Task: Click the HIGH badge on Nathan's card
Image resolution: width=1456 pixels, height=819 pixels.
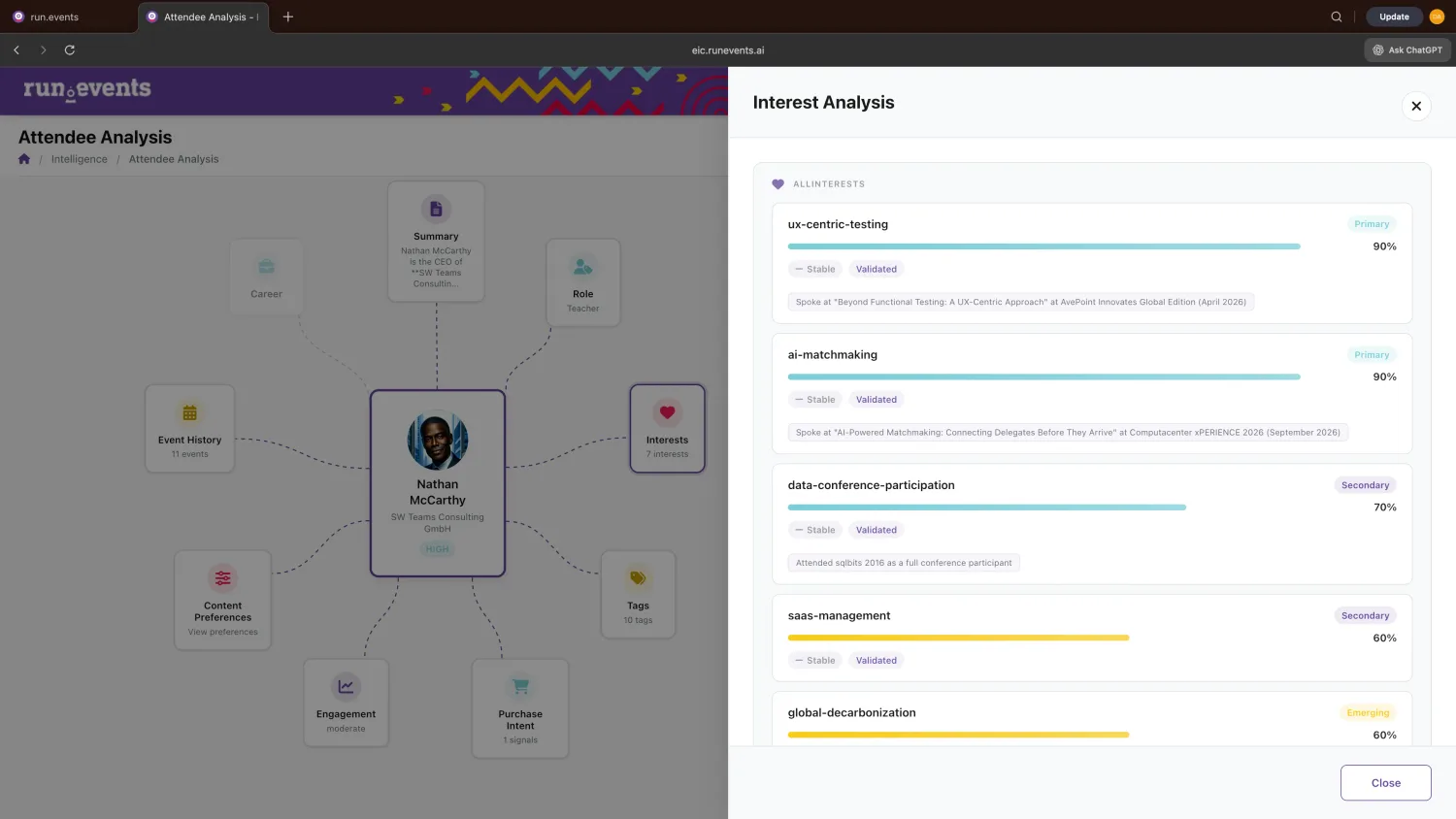Action: pos(438,549)
